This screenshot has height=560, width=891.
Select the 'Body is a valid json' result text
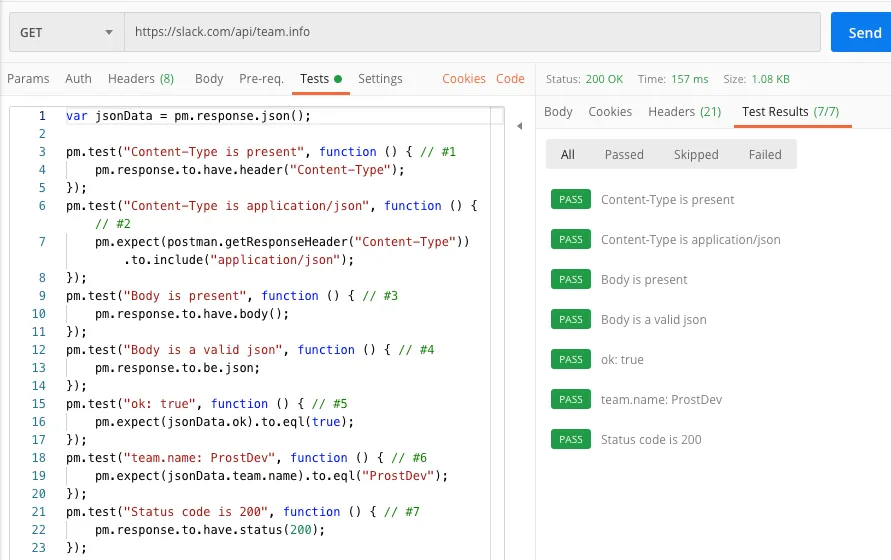tap(653, 320)
